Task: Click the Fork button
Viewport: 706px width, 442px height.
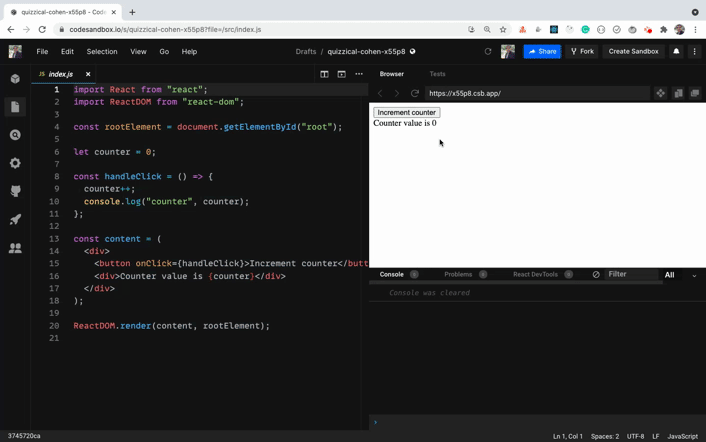Action: (582, 51)
